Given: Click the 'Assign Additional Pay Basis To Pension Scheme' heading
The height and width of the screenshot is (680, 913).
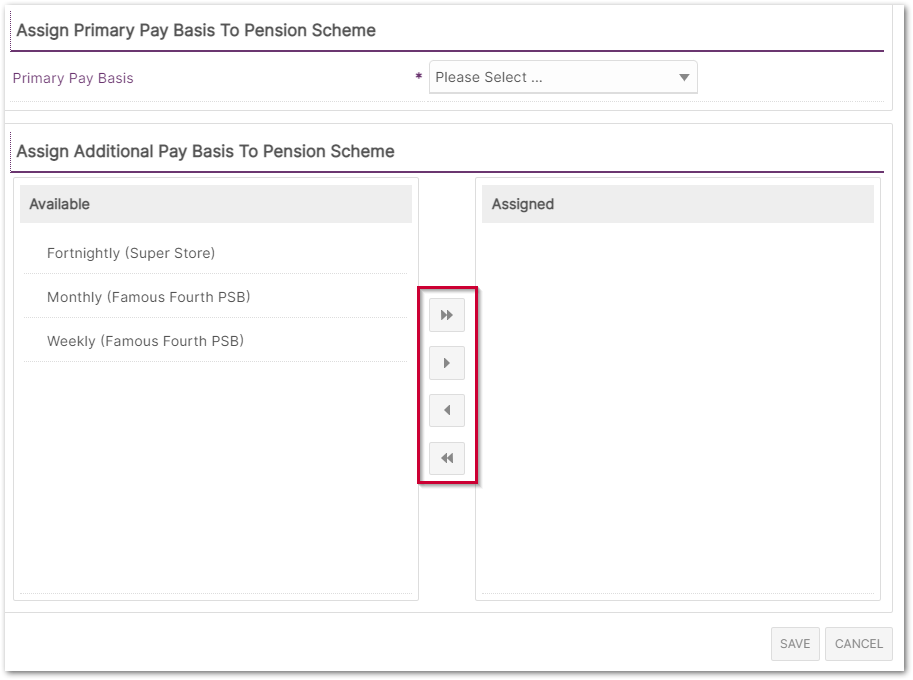Looking at the screenshot, I should pyautogui.click(x=205, y=152).
